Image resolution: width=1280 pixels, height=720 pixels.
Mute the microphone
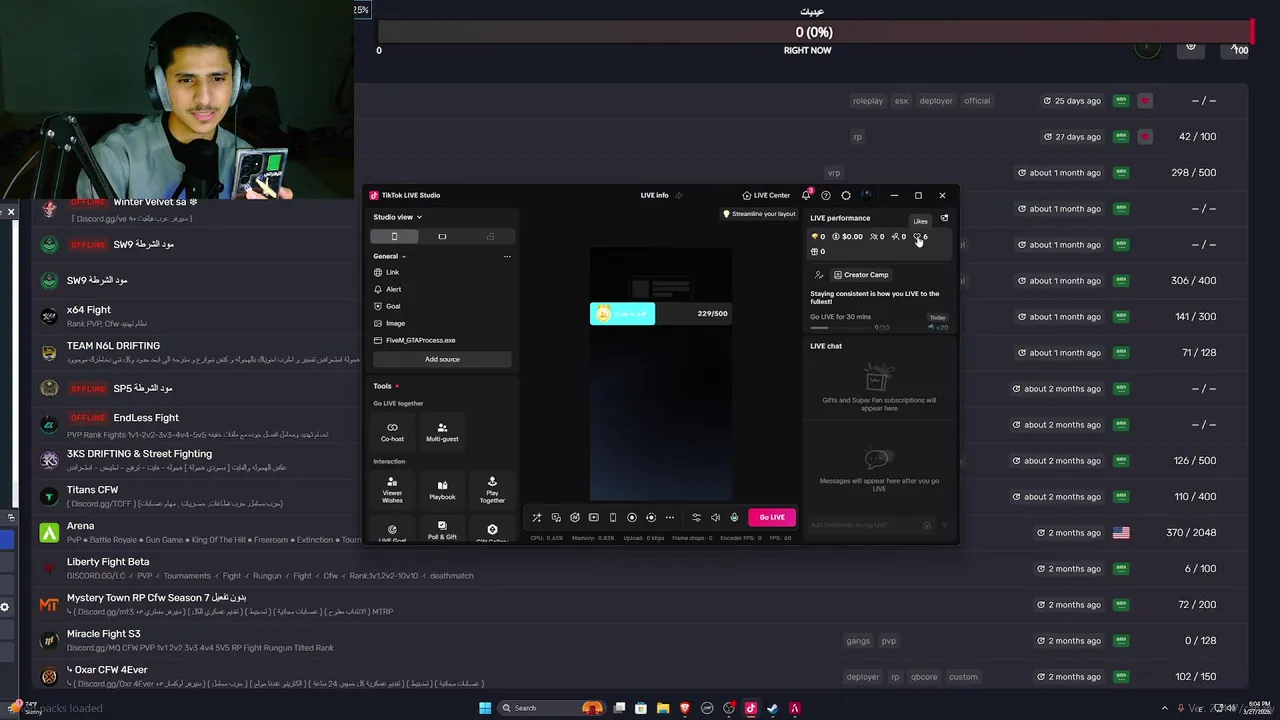tap(734, 517)
